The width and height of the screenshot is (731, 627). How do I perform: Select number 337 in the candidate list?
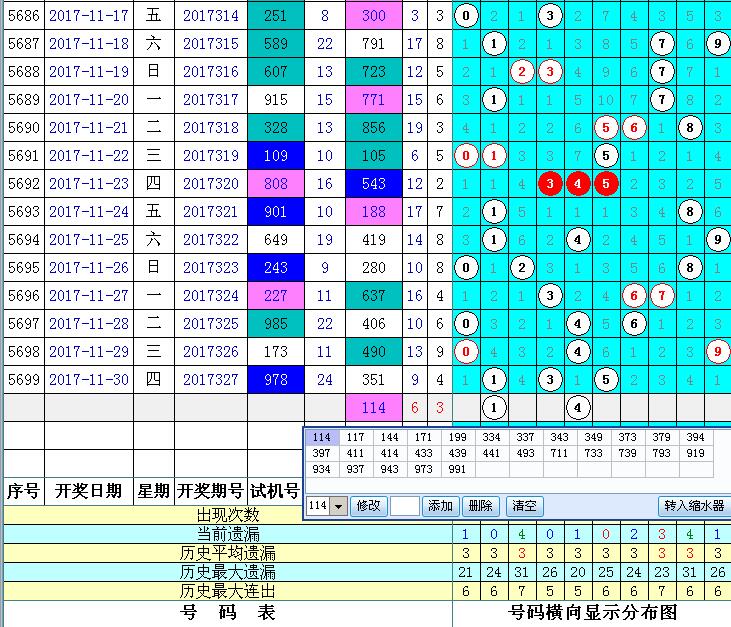(526, 437)
